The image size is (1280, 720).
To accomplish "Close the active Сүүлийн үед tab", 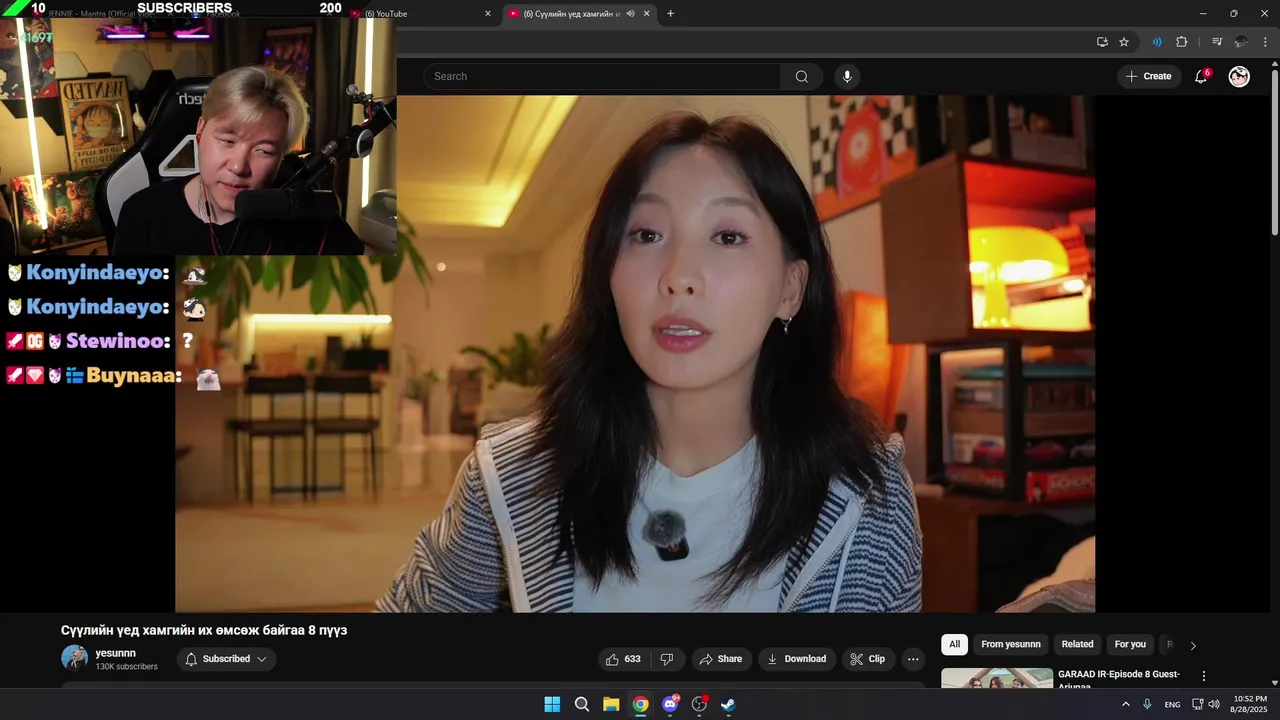I will pyautogui.click(x=646, y=14).
